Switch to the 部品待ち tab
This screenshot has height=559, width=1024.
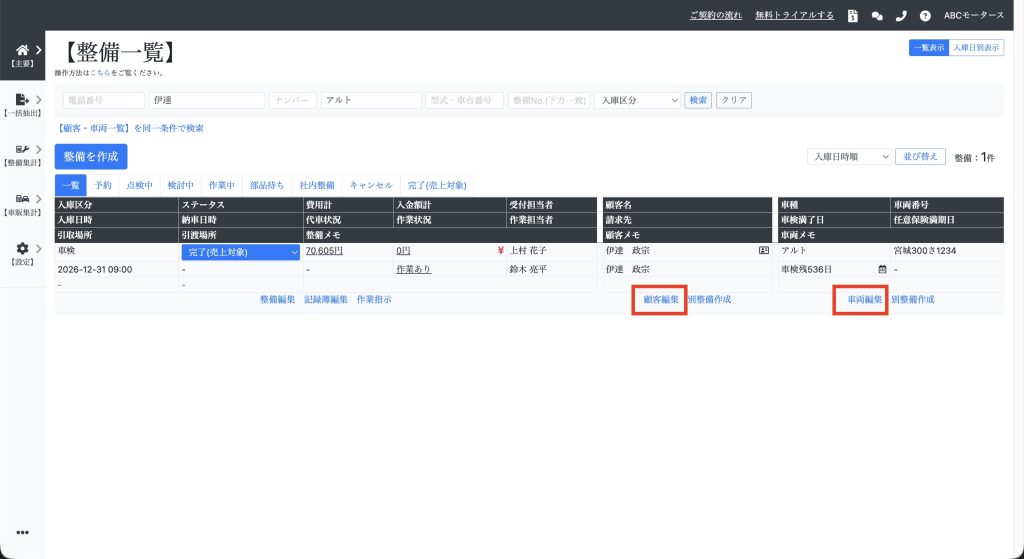coord(267,185)
